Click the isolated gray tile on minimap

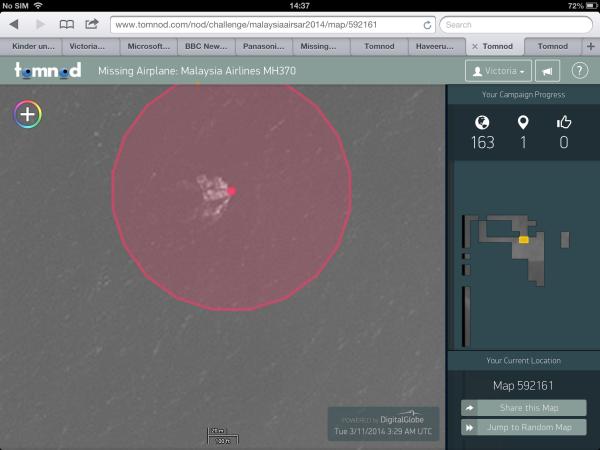(565, 240)
